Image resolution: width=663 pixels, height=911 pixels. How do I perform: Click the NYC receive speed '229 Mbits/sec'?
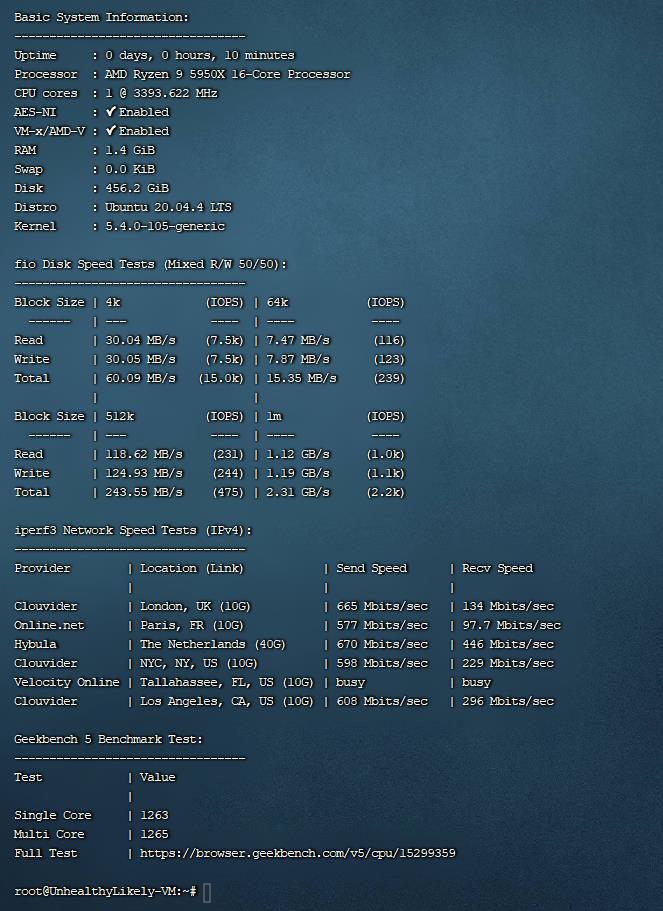pyautogui.click(x=508, y=663)
